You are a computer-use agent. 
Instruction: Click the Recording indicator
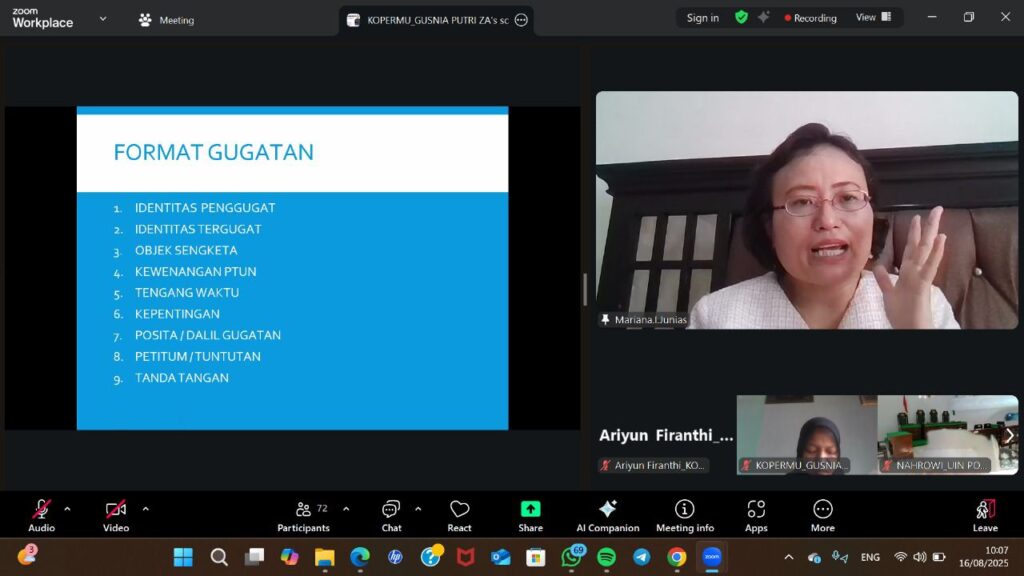[810, 18]
